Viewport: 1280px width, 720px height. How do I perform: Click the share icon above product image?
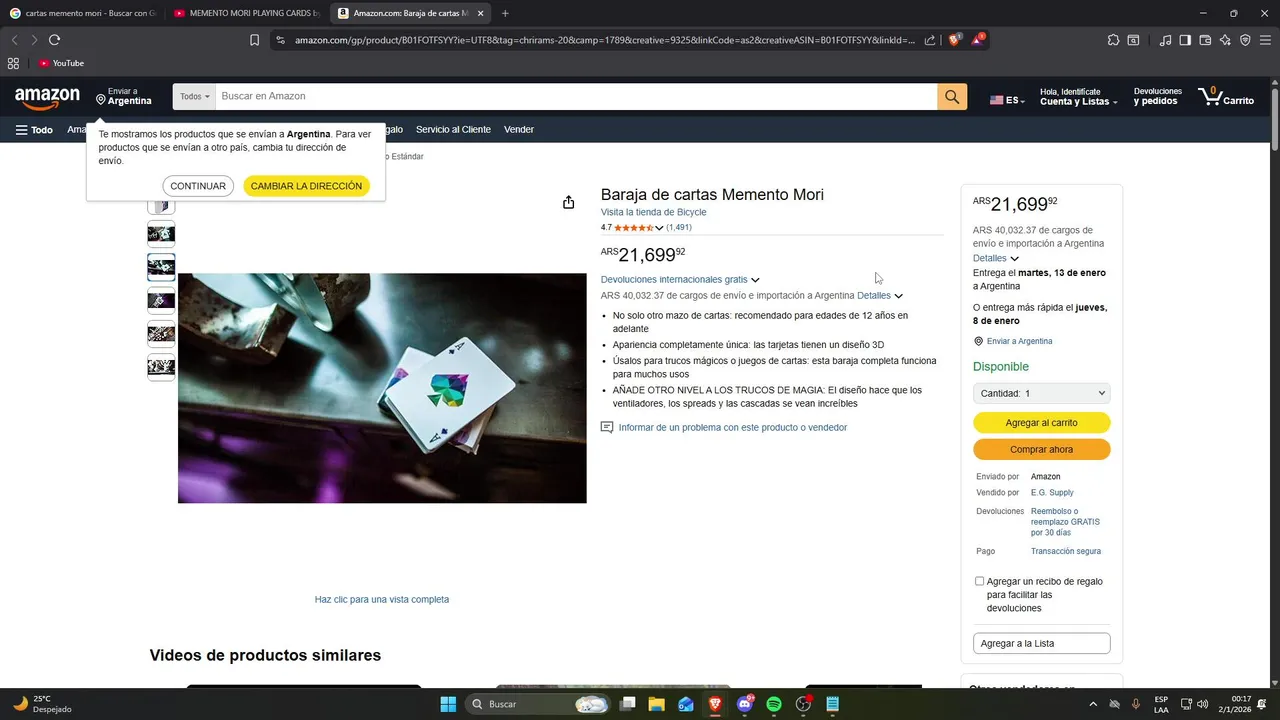click(x=568, y=202)
